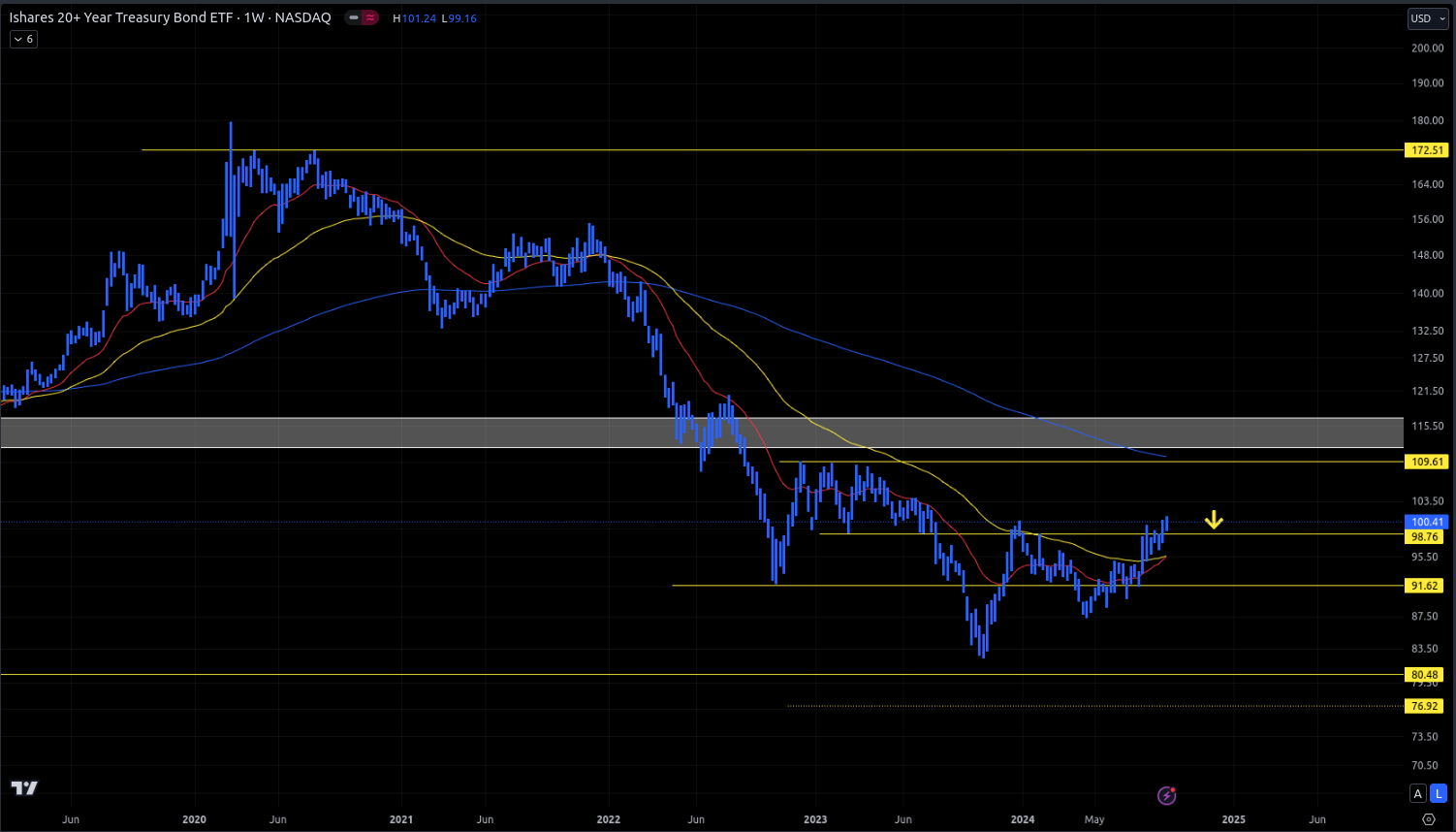Click the 103.50 price scale label
Viewport: 1456px width, 832px height.
pyautogui.click(x=1428, y=501)
